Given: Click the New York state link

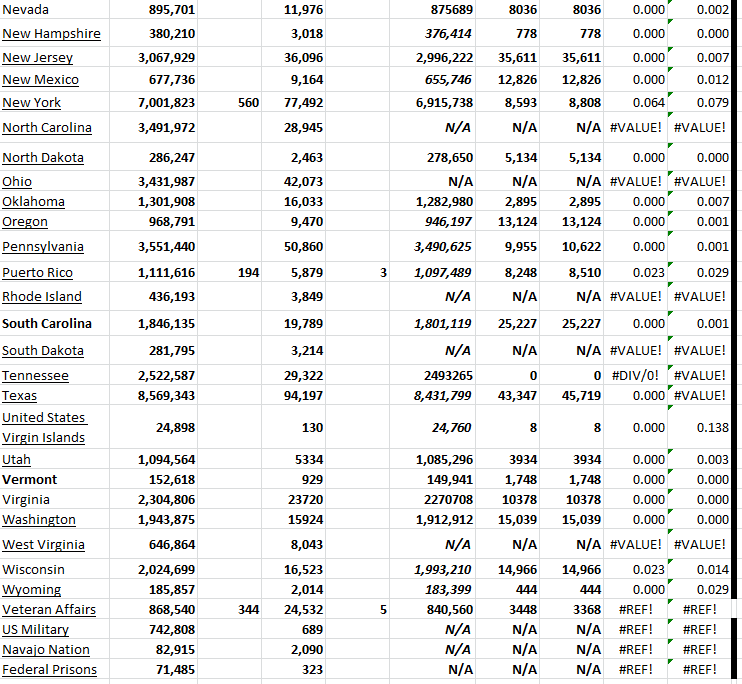Looking at the screenshot, I should 32,103.
